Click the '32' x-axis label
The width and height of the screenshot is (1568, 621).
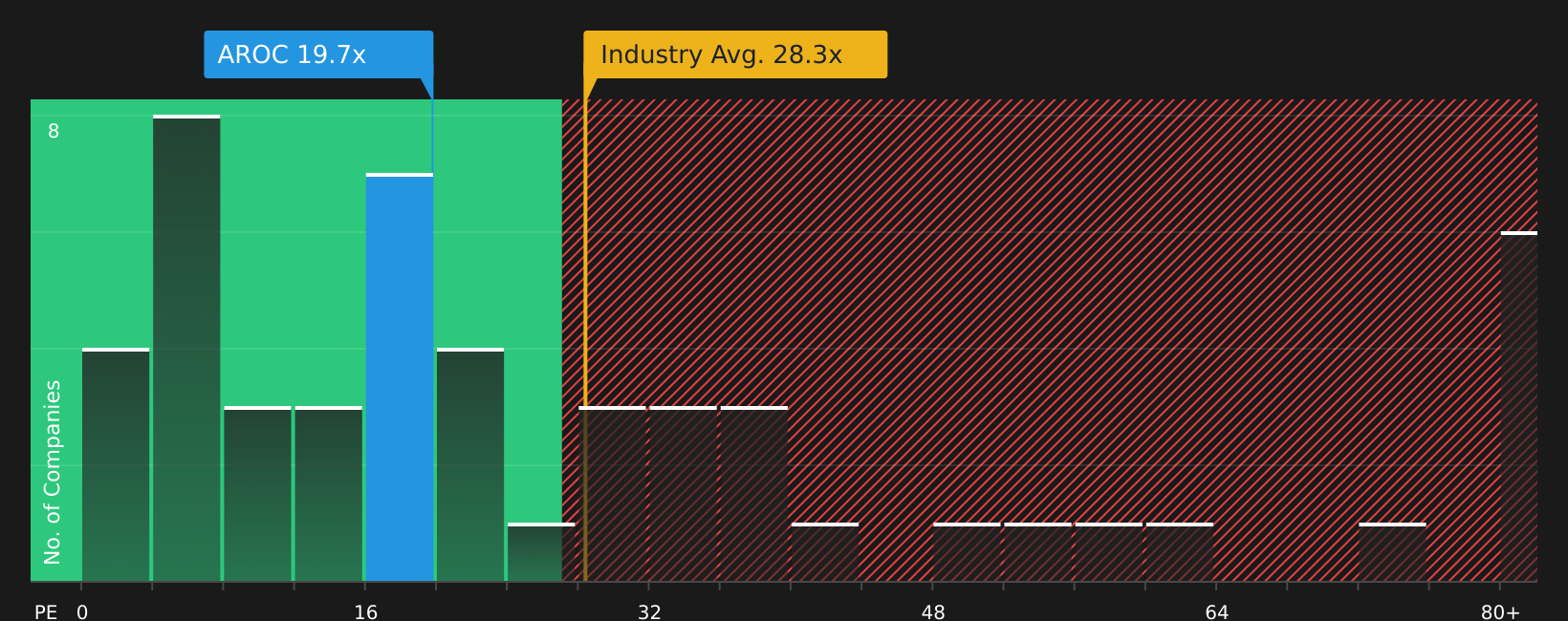(x=649, y=612)
